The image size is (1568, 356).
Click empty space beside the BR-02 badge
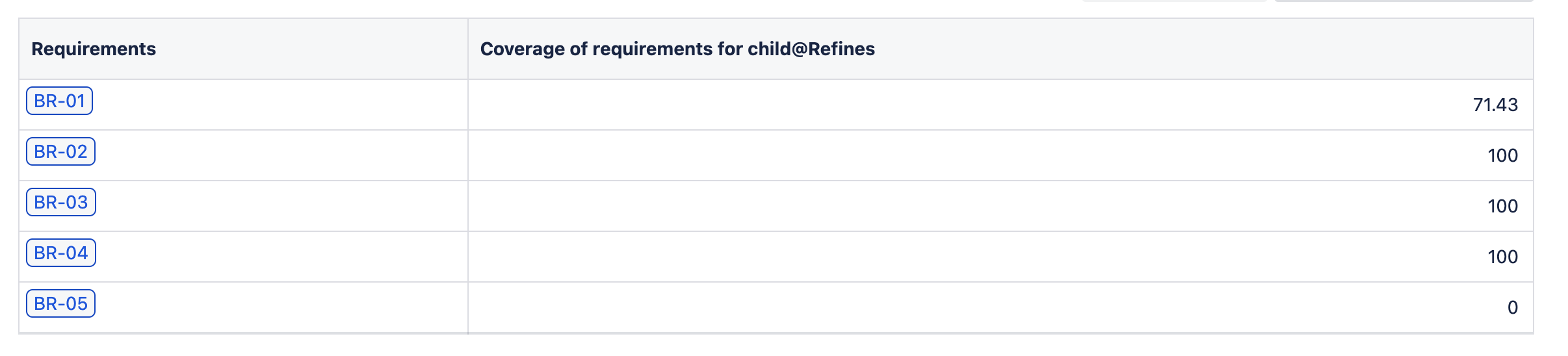273,155
